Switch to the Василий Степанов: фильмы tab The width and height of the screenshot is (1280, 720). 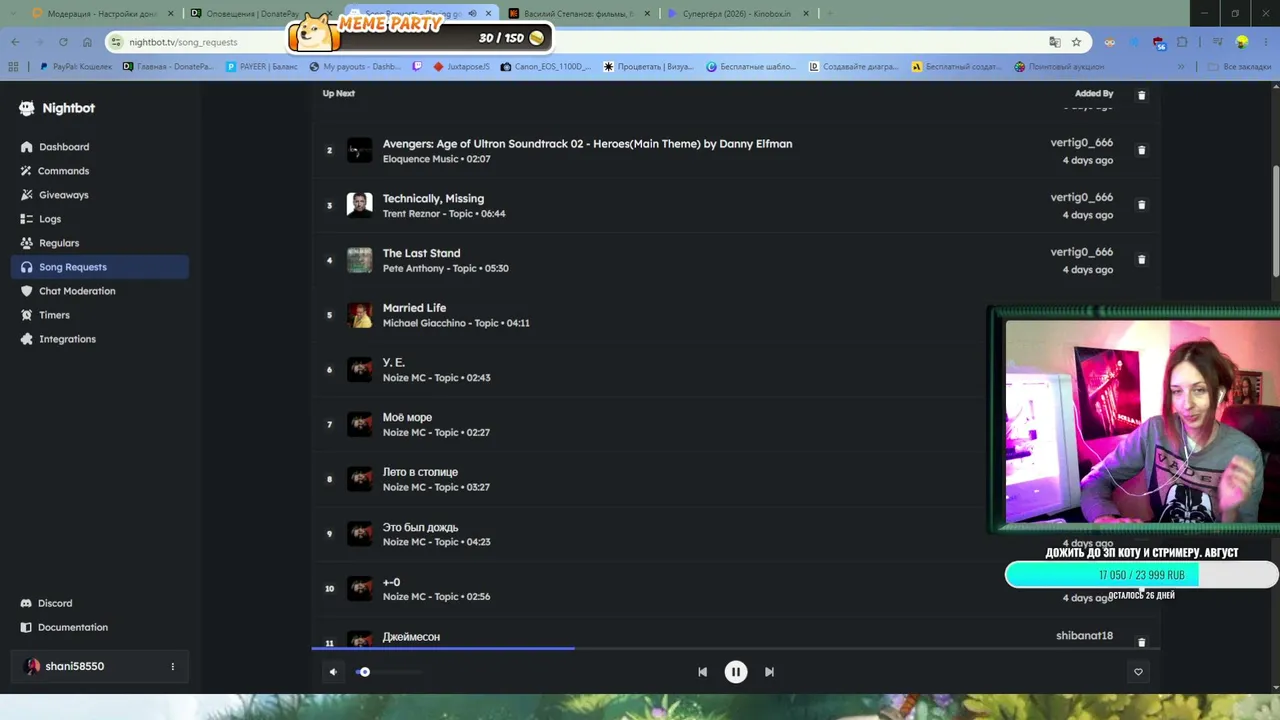[x=578, y=14]
